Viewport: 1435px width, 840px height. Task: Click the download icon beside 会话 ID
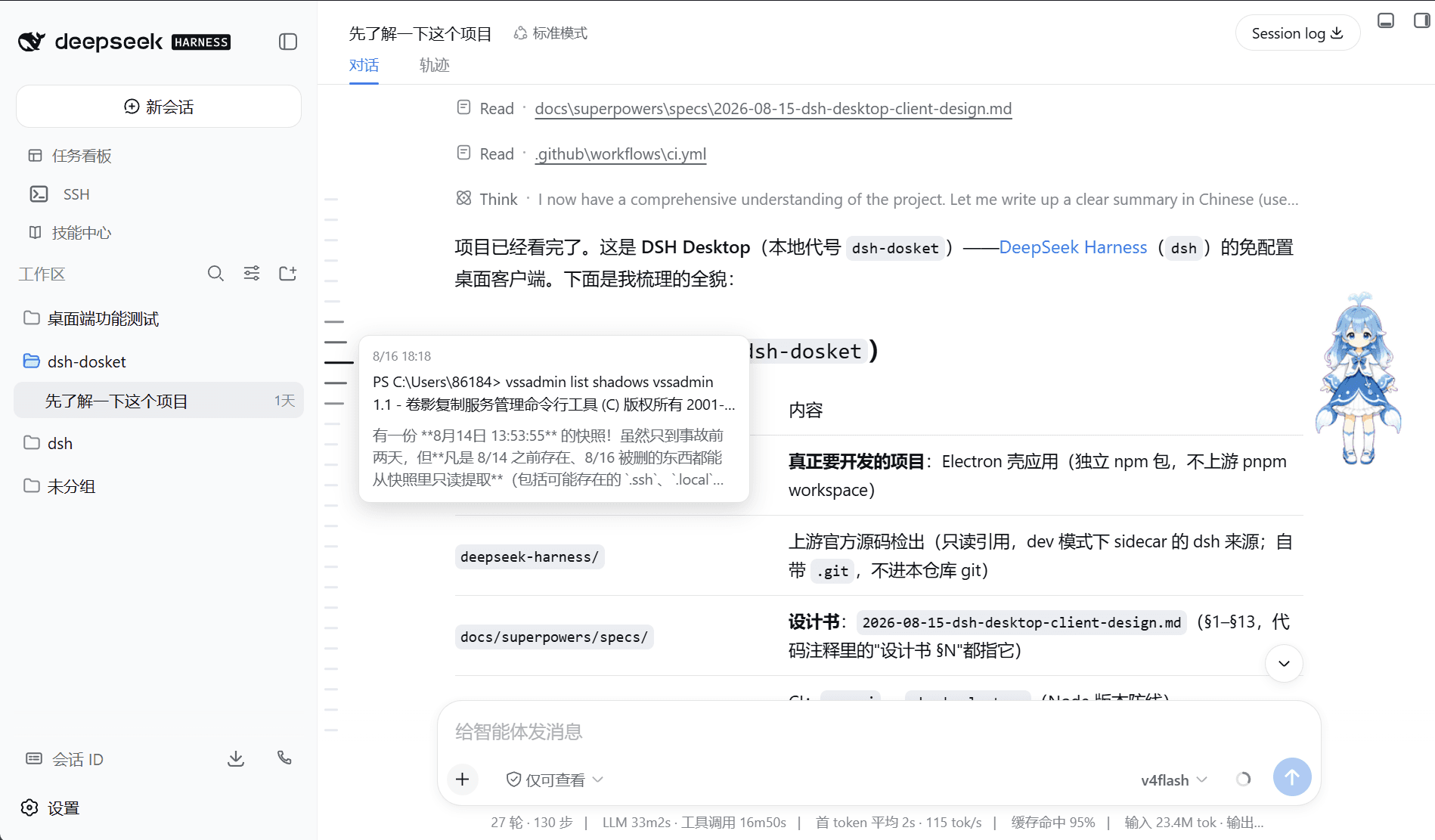[x=236, y=759]
